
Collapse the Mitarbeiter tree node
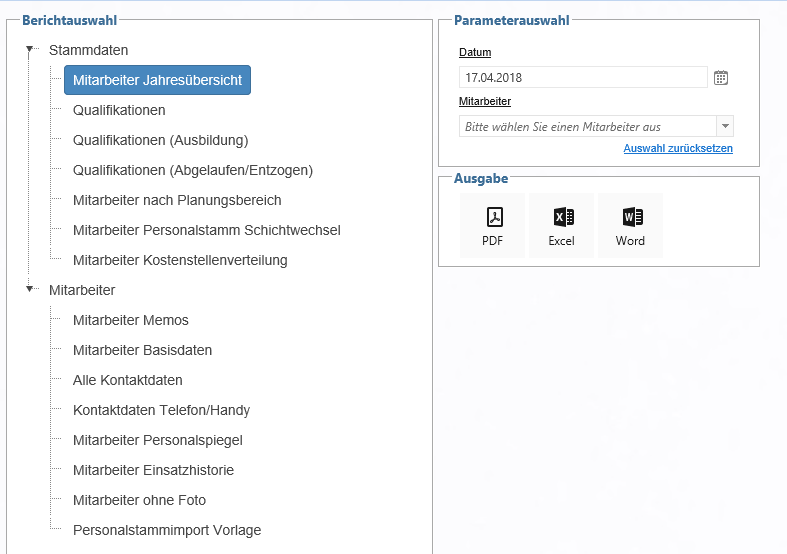coord(30,289)
